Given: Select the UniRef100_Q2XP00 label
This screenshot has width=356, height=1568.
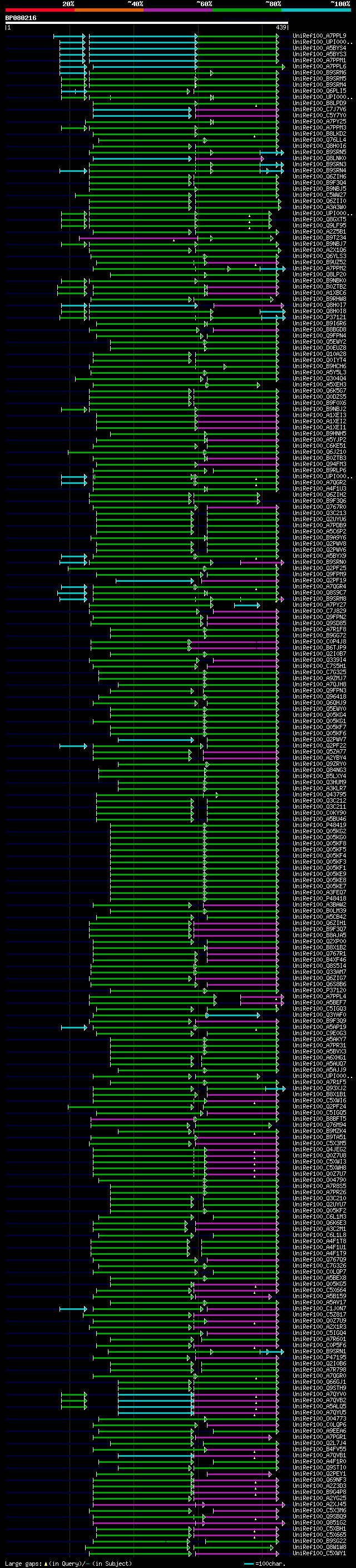Looking at the screenshot, I should [x=319, y=941].
